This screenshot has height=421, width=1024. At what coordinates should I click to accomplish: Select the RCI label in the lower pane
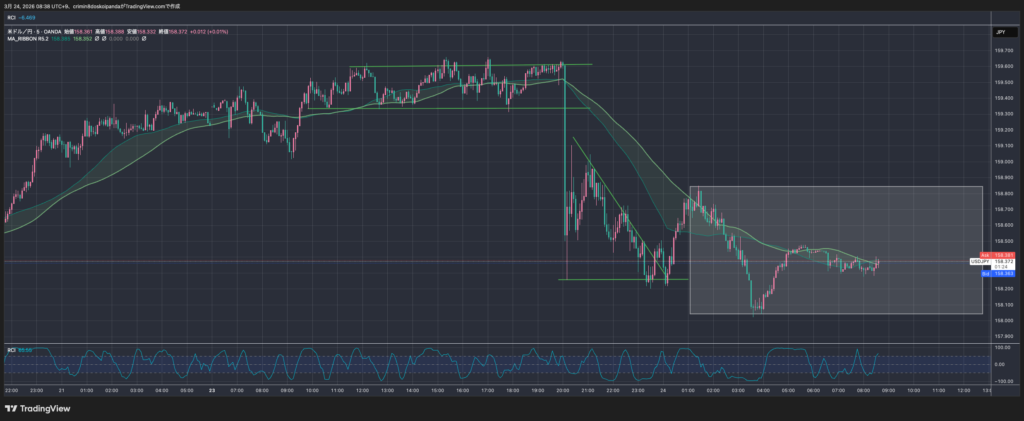pyautogui.click(x=11, y=349)
